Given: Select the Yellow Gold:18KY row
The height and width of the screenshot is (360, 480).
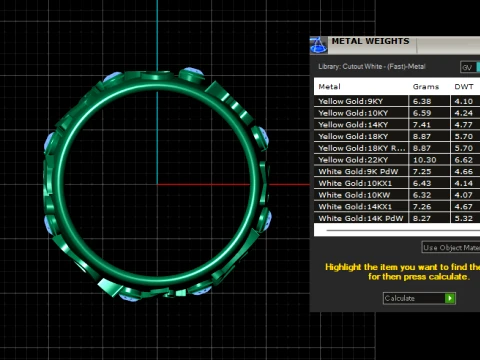Looking at the screenshot, I should point(397,136).
